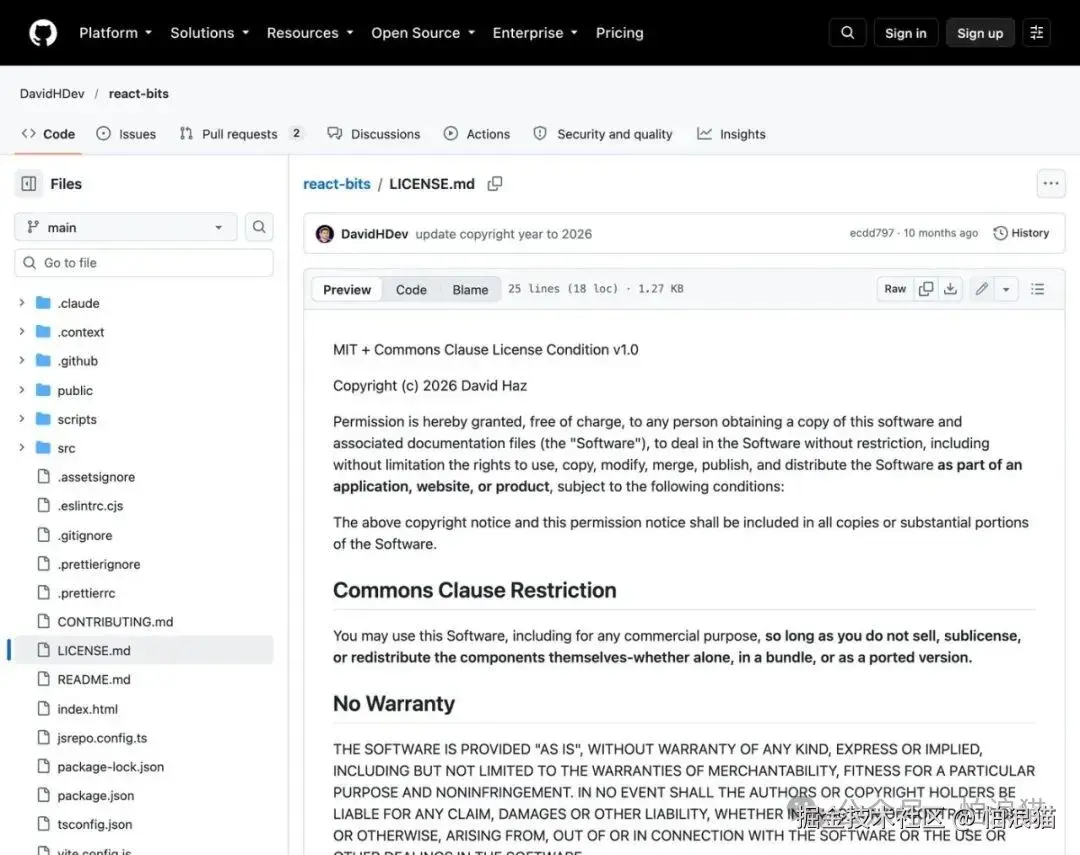Image resolution: width=1080 pixels, height=855 pixels.
Task: Open the Discussions tab
Action: coord(374,134)
